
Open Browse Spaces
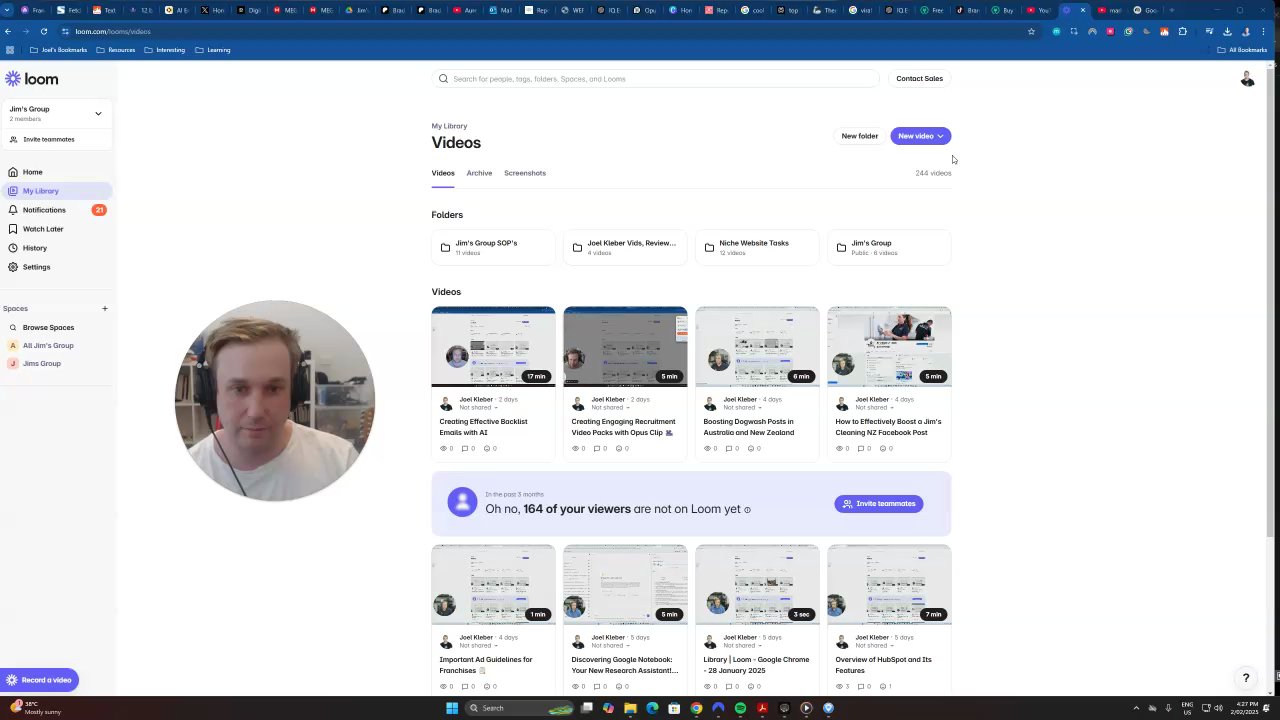[48, 327]
